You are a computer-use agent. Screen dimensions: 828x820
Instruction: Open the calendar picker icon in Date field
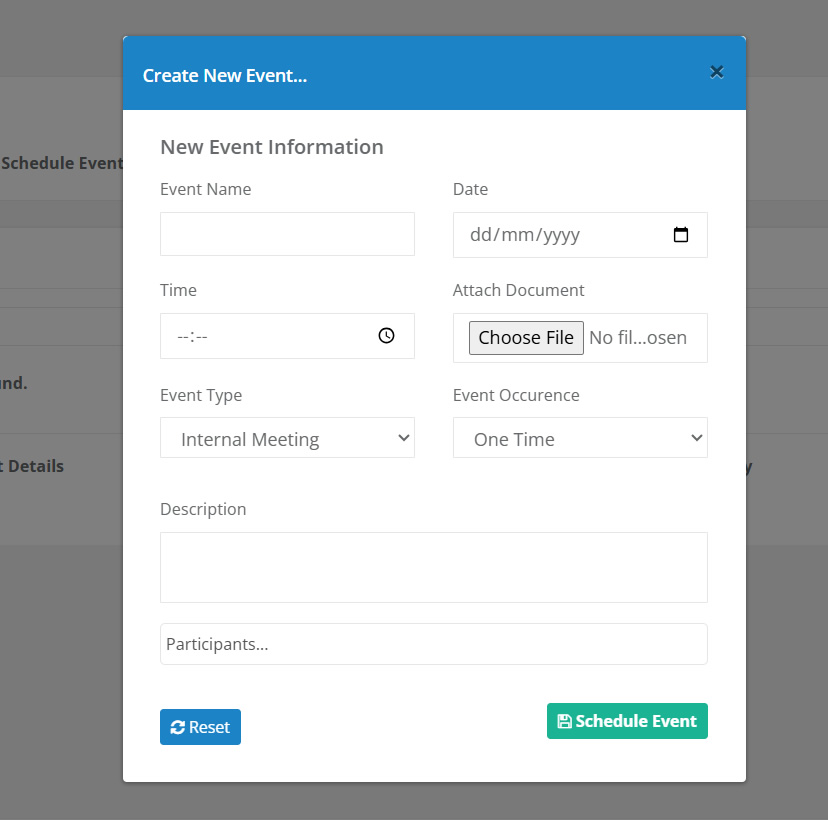(x=681, y=234)
